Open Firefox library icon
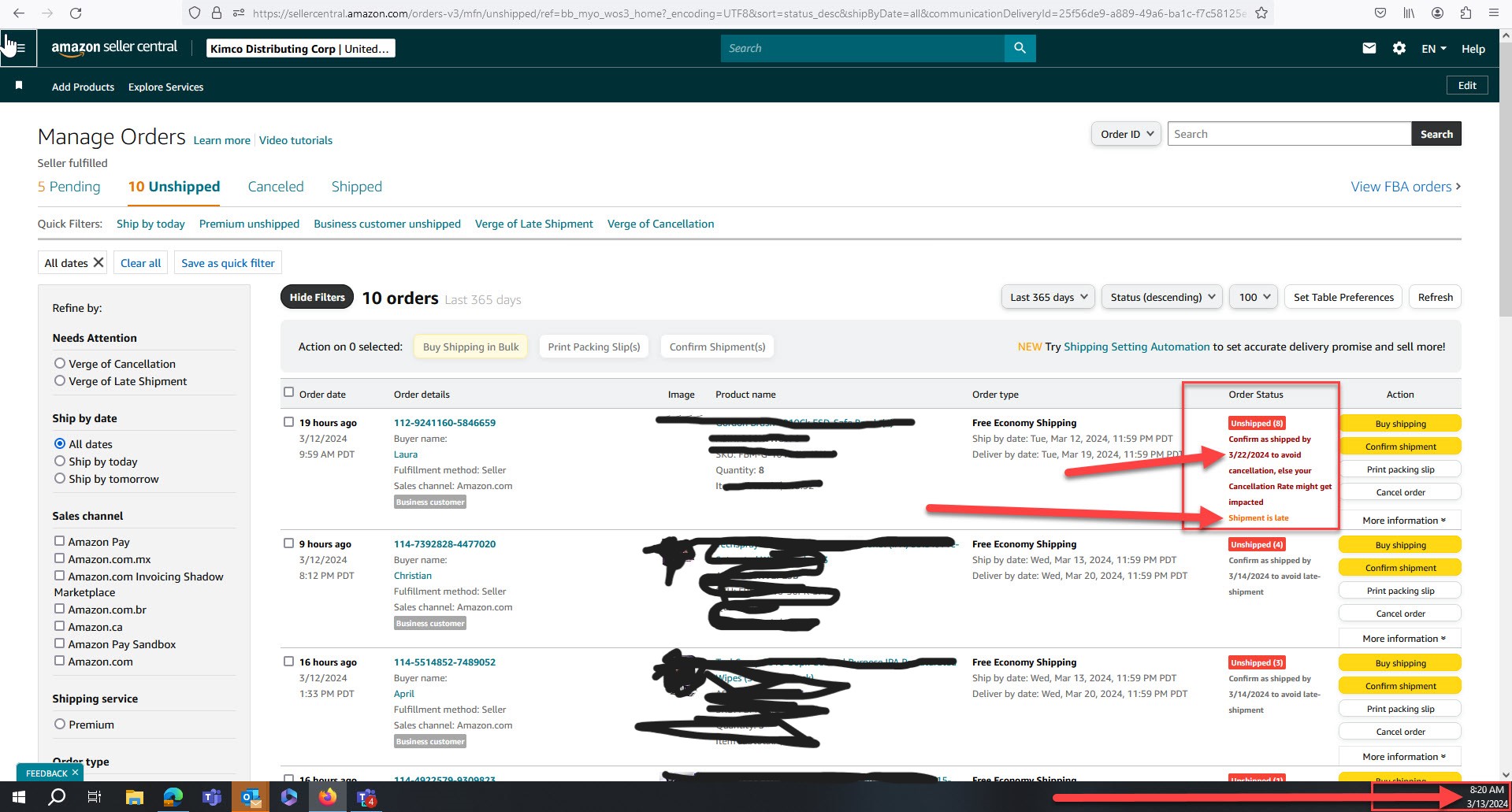This screenshot has width=1512, height=812. pyautogui.click(x=1409, y=13)
